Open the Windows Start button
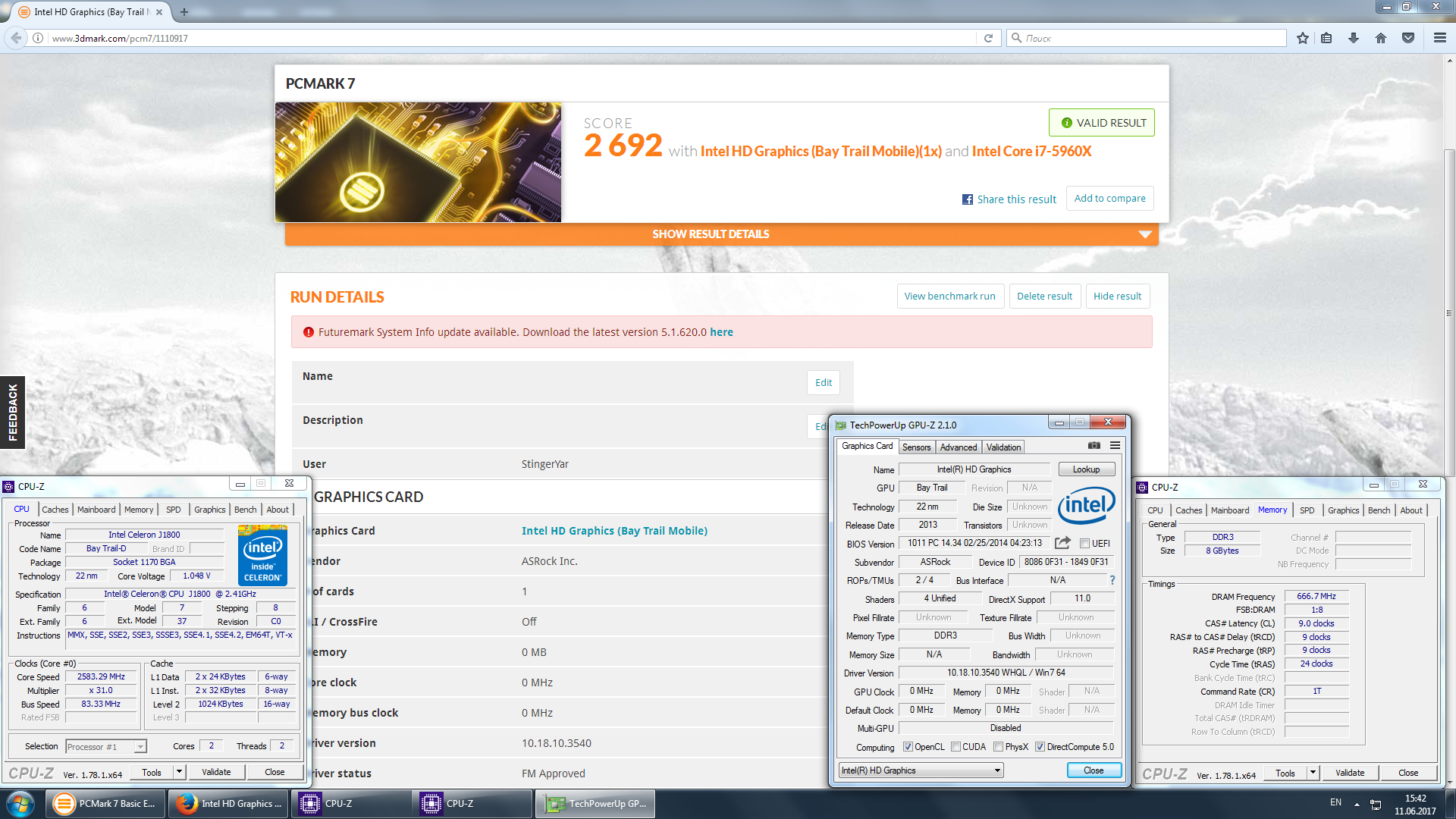The image size is (1456, 819). [x=20, y=804]
